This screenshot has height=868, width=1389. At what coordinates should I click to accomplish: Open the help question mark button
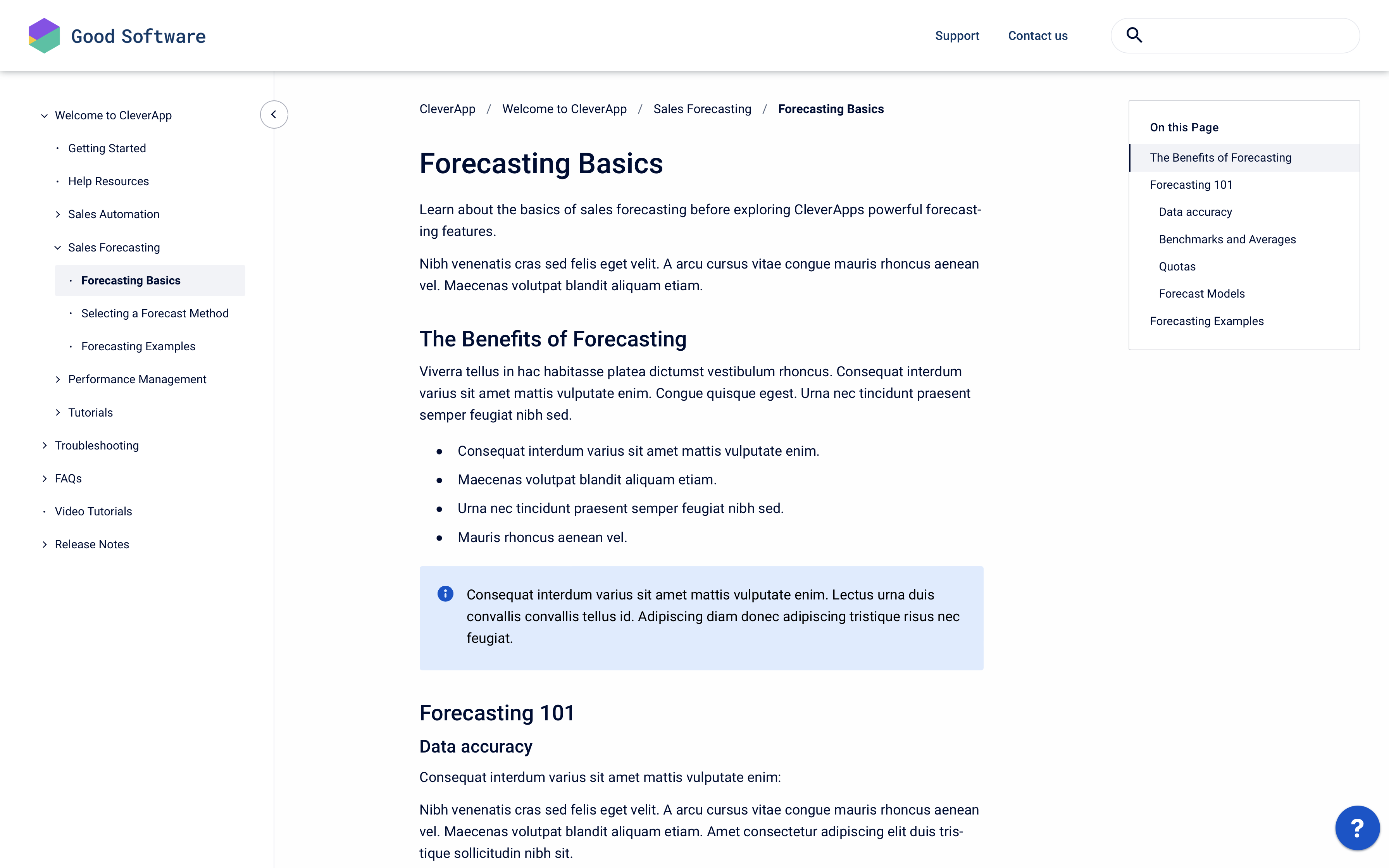pyautogui.click(x=1357, y=827)
